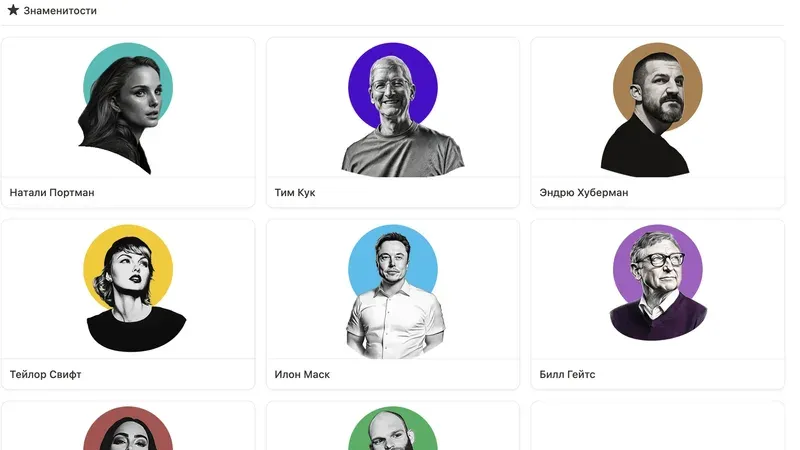Select the avatar with the light blue circle
Image resolution: width=800 pixels, height=450 pixels.
(x=393, y=291)
